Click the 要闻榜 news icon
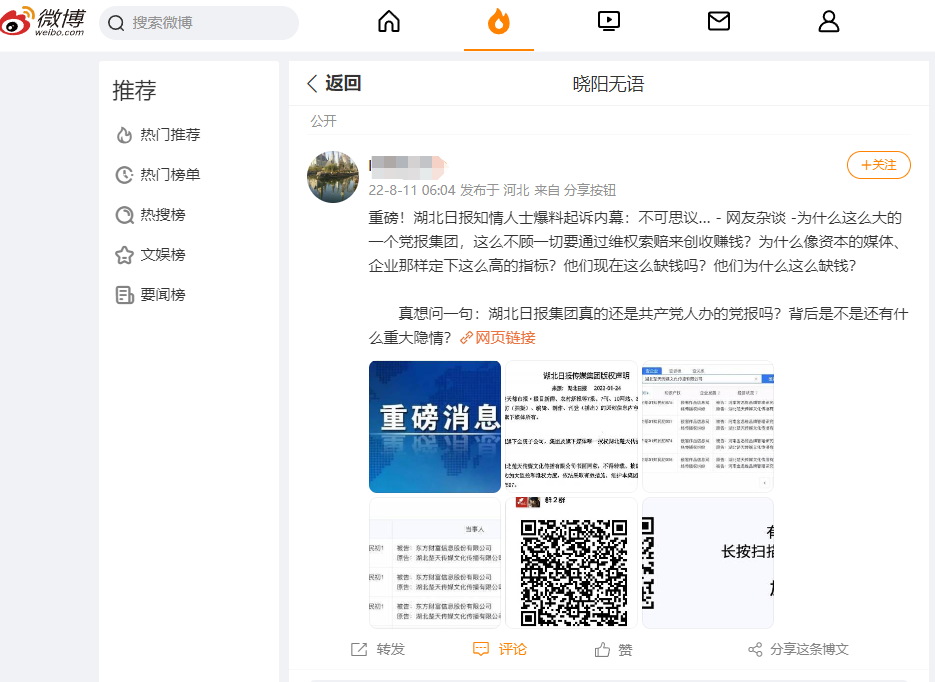This screenshot has height=682, width=935. [x=124, y=294]
